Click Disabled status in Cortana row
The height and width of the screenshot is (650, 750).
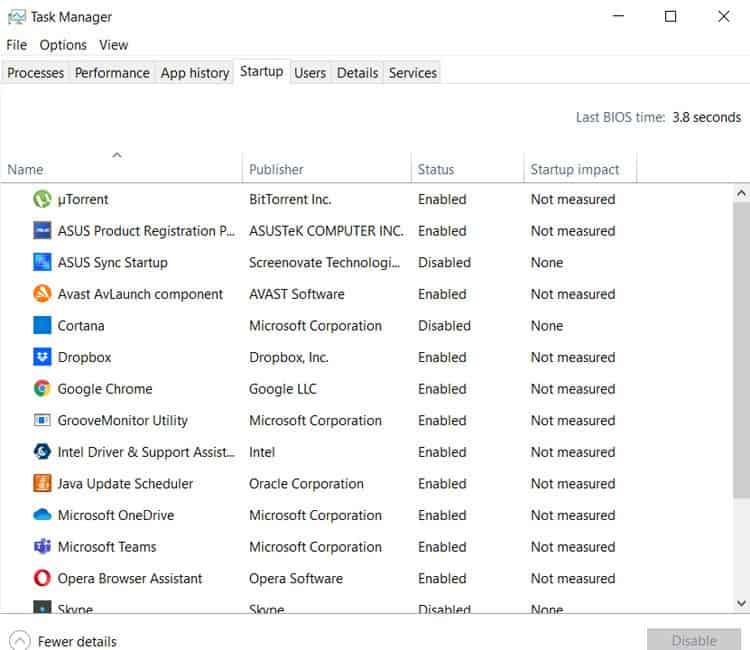[444, 325]
